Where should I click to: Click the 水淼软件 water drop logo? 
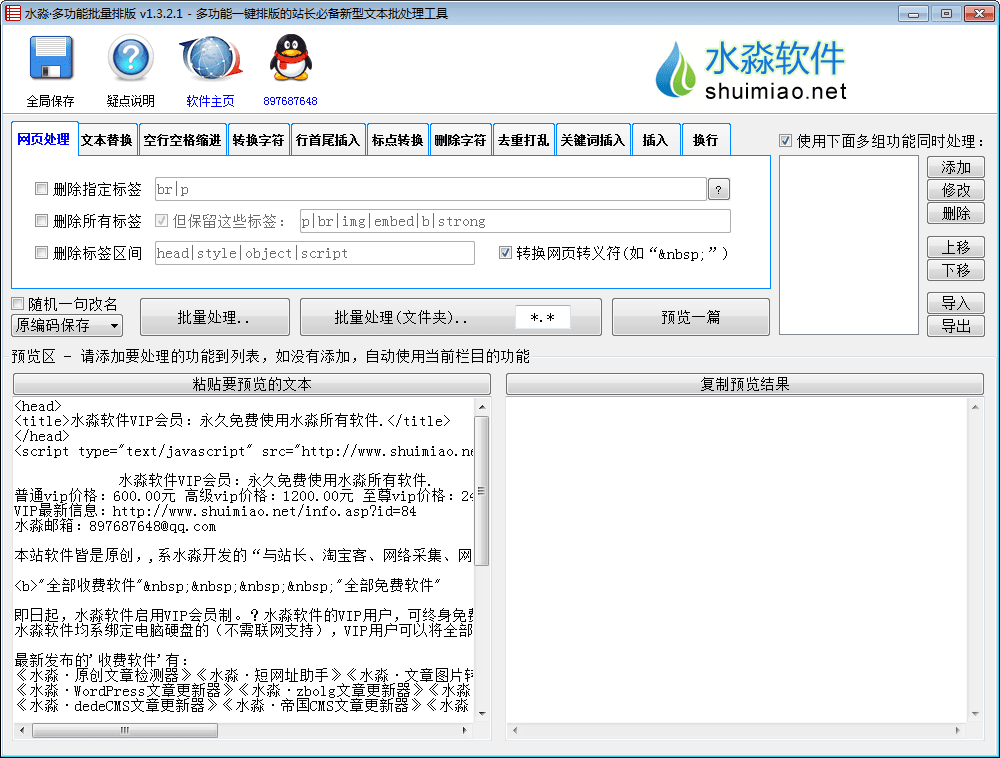point(677,72)
